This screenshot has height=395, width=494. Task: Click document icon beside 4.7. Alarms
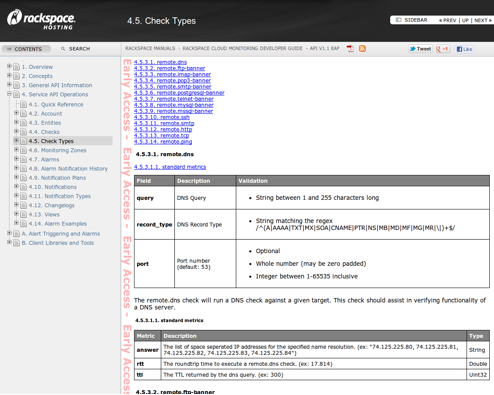(x=23, y=159)
